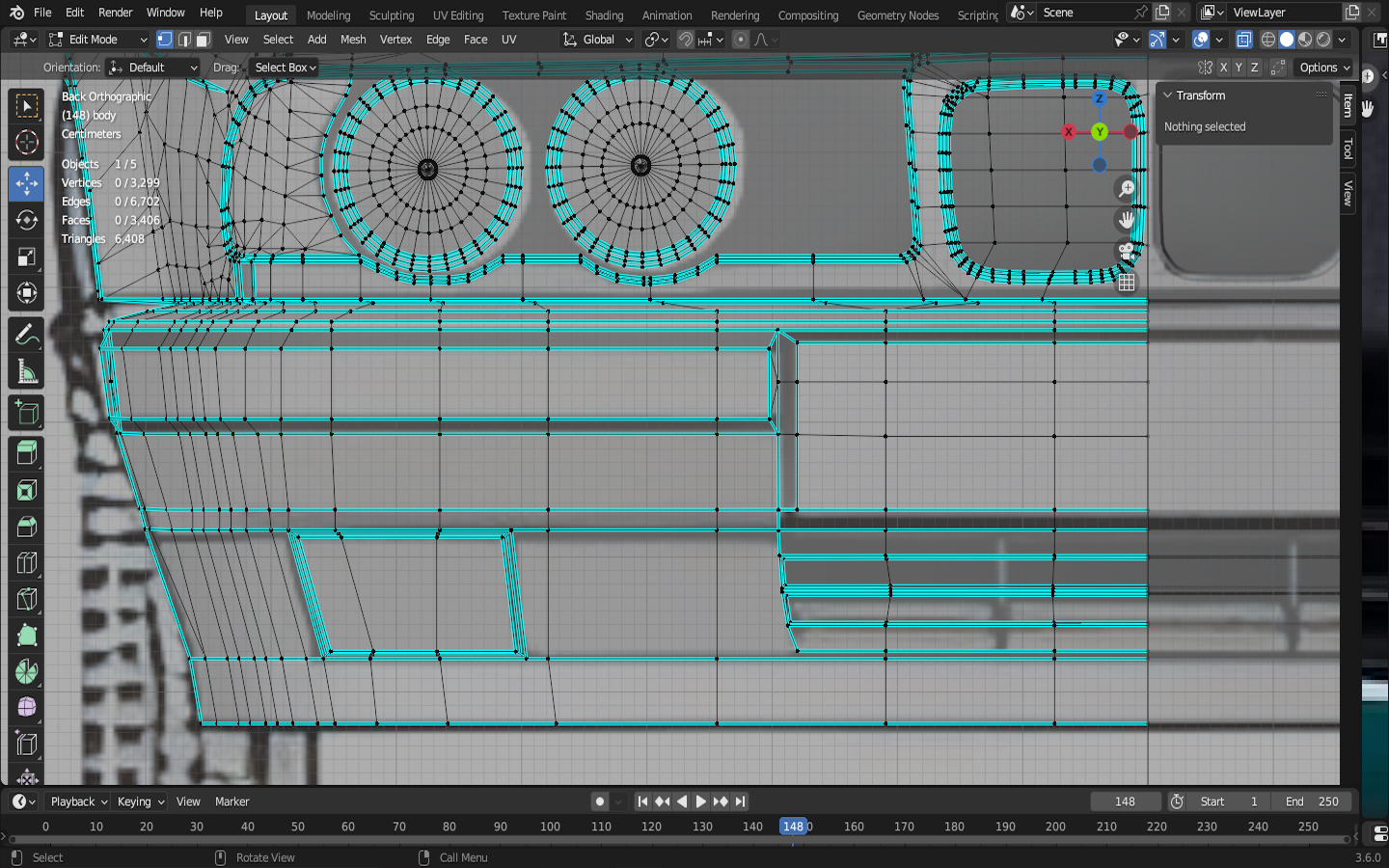1389x868 pixels.
Task: Enable vertex select mode
Action: point(165,40)
